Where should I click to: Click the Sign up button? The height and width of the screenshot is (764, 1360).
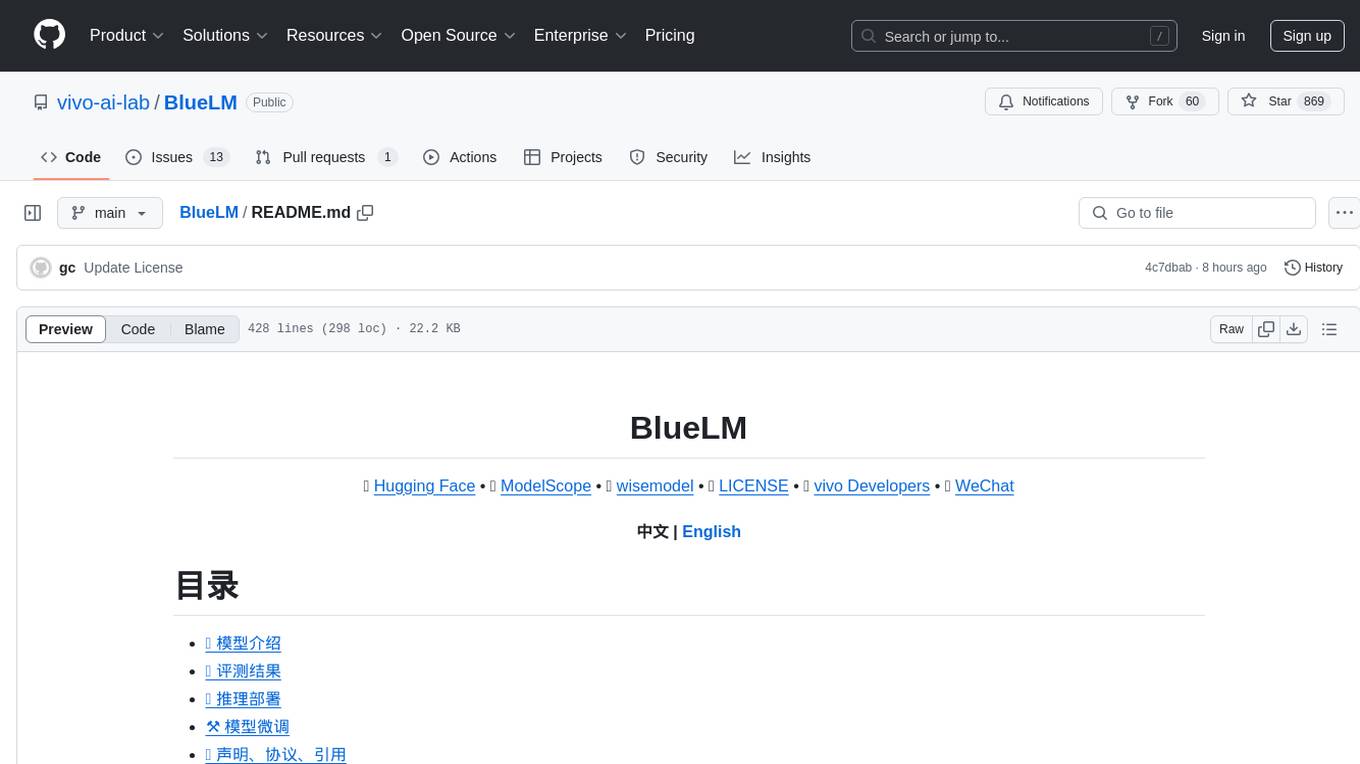(1307, 36)
